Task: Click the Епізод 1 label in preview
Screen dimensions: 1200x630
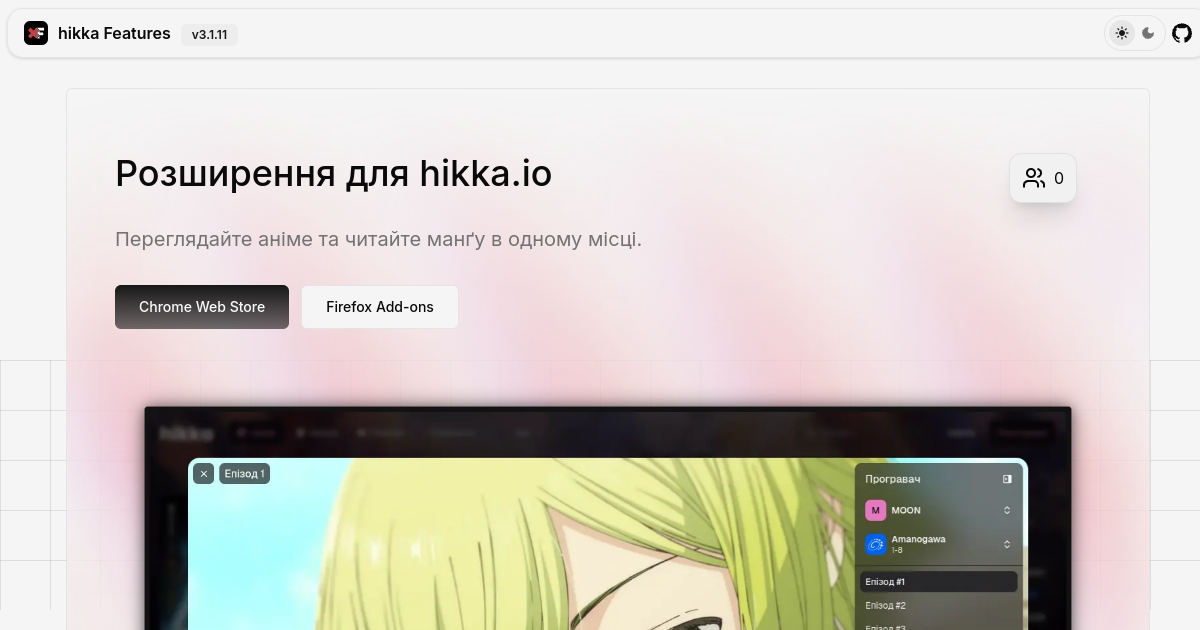Action: coord(245,474)
